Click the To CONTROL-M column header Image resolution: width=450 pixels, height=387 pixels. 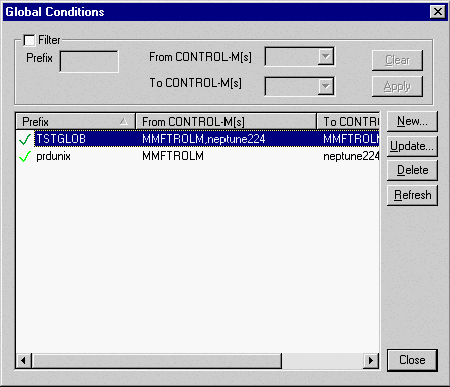tap(348, 121)
